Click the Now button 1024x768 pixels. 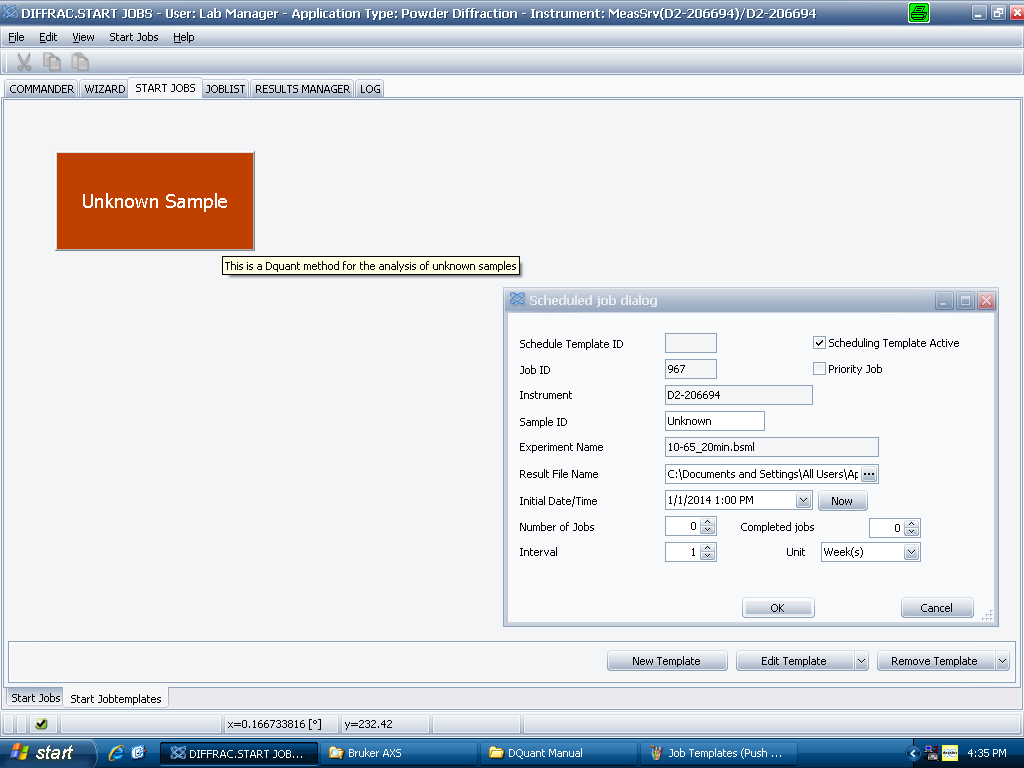pyautogui.click(x=842, y=501)
